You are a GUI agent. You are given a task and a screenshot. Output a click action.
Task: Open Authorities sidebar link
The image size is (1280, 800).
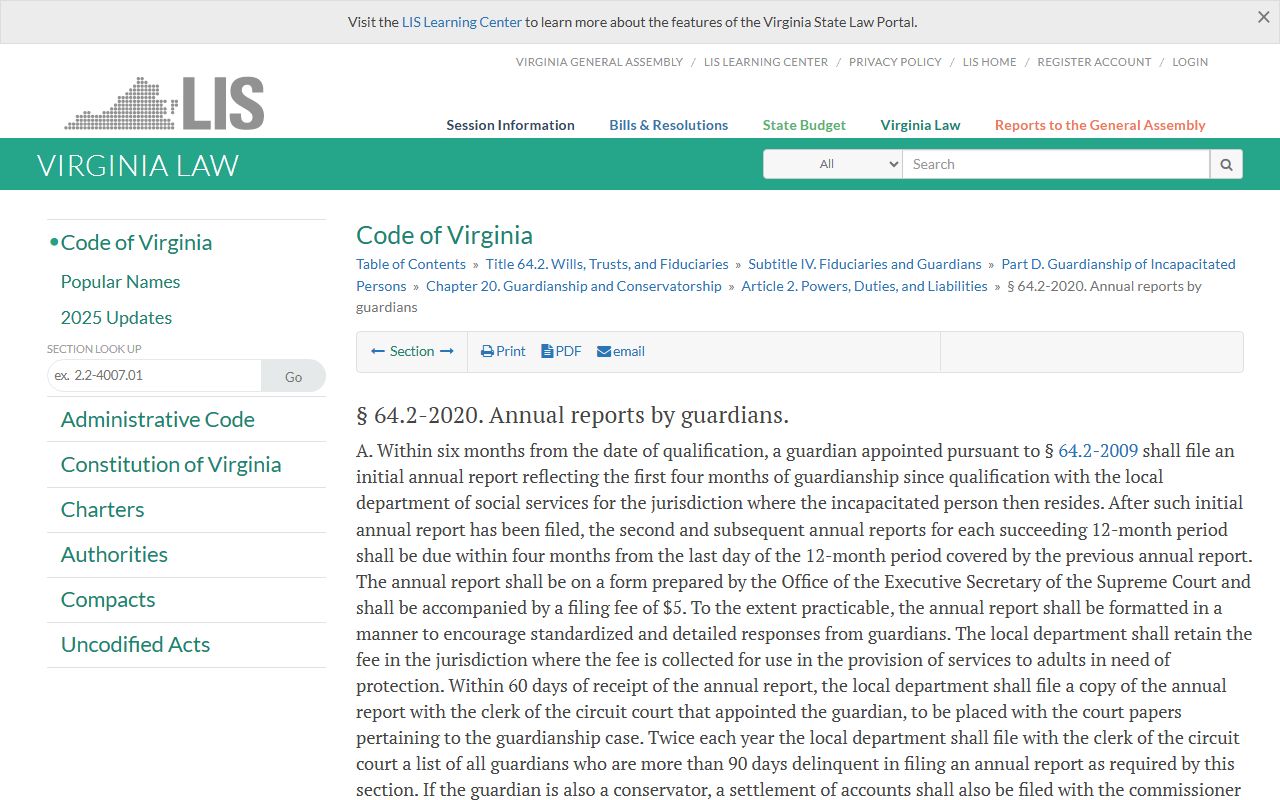[x=114, y=555]
